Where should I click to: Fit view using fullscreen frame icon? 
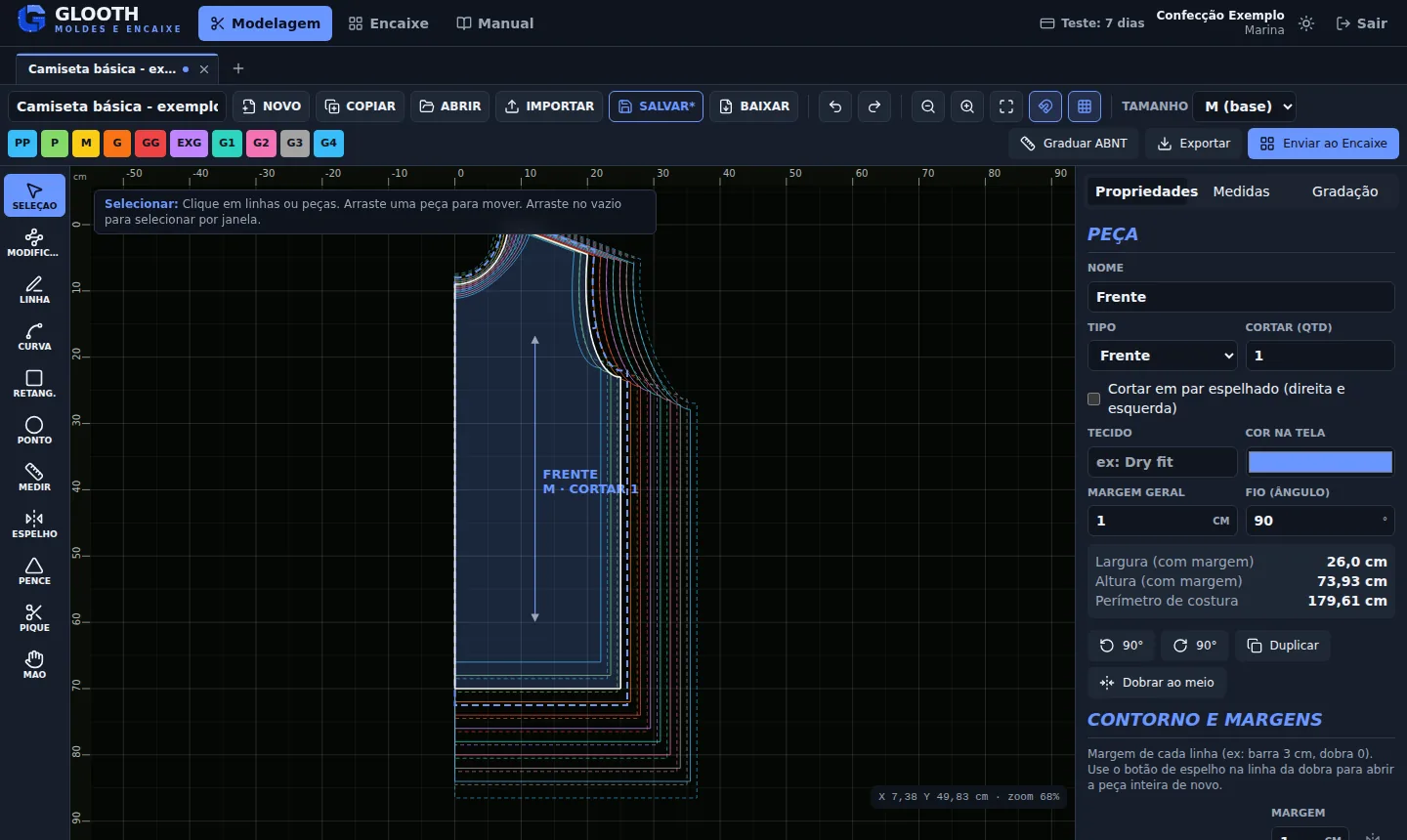1006,106
